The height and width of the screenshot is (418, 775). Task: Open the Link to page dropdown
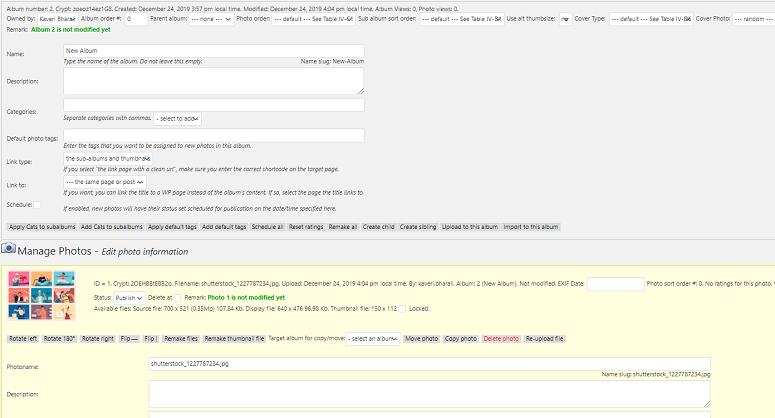click(x=105, y=182)
